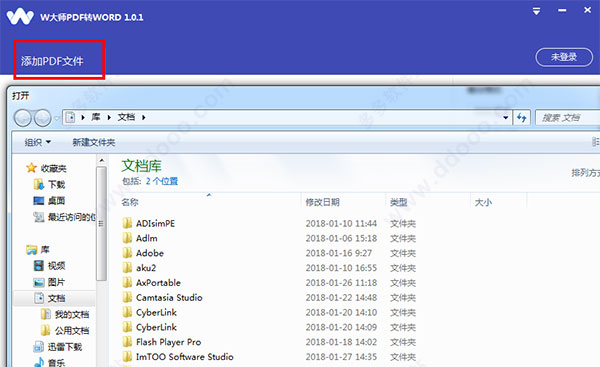The image size is (600, 367).
Task: Click the 视频 film icon
Action: 39,266
